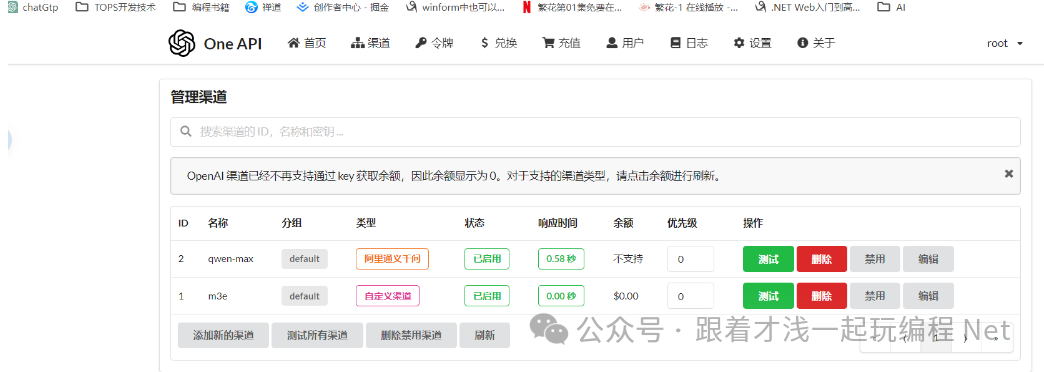Open the 关于 about page
Screen dimensions: 1044x372
pos(816,43)
